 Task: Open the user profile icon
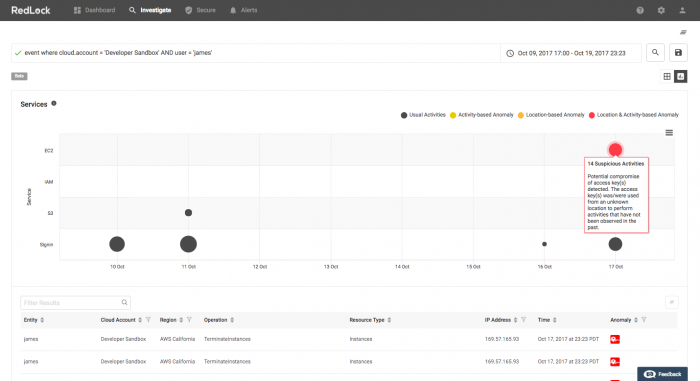tap(682, 10)
